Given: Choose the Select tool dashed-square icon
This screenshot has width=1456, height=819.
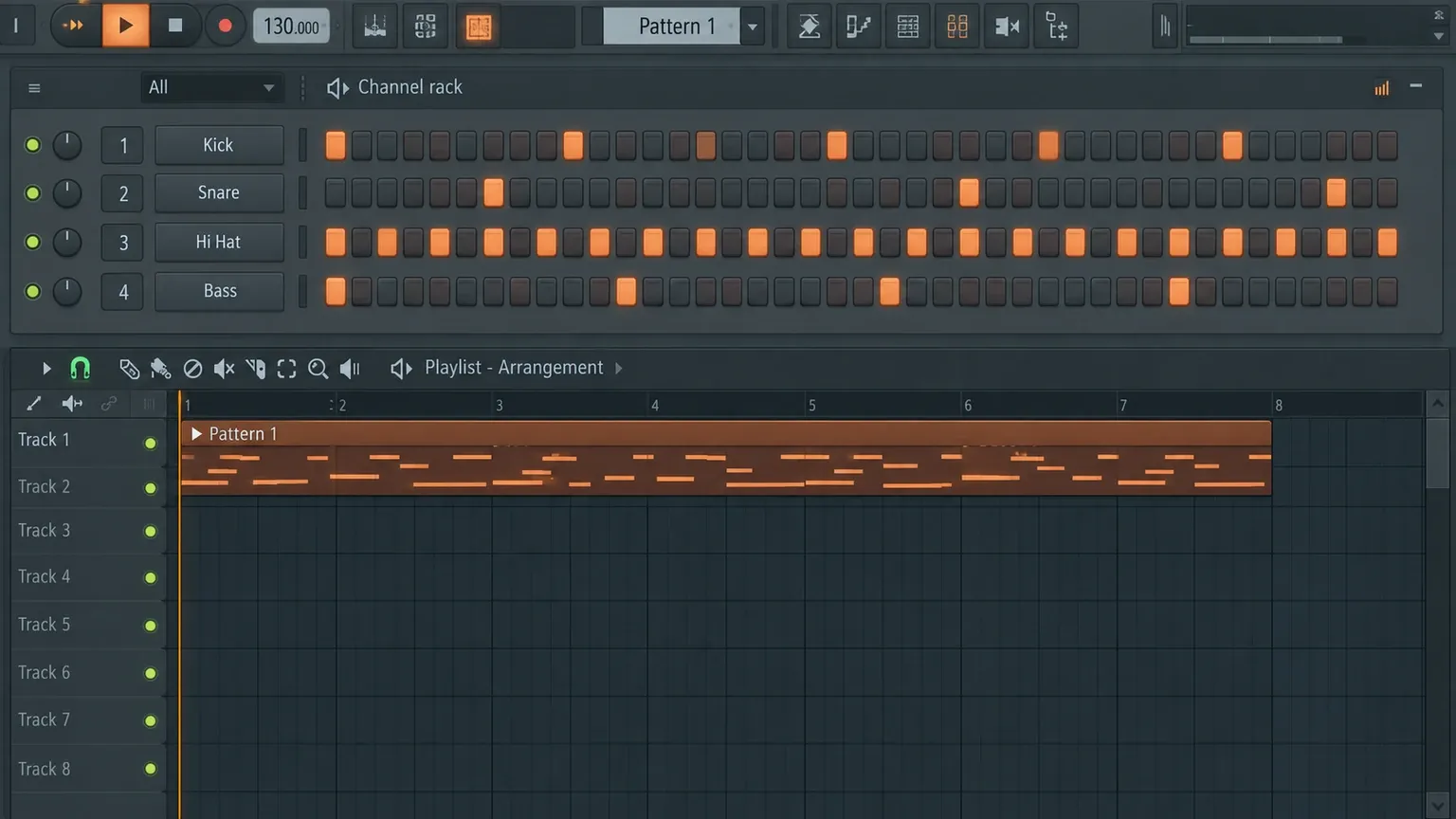Looking at the screenshot, I should [x=286, y=369].
